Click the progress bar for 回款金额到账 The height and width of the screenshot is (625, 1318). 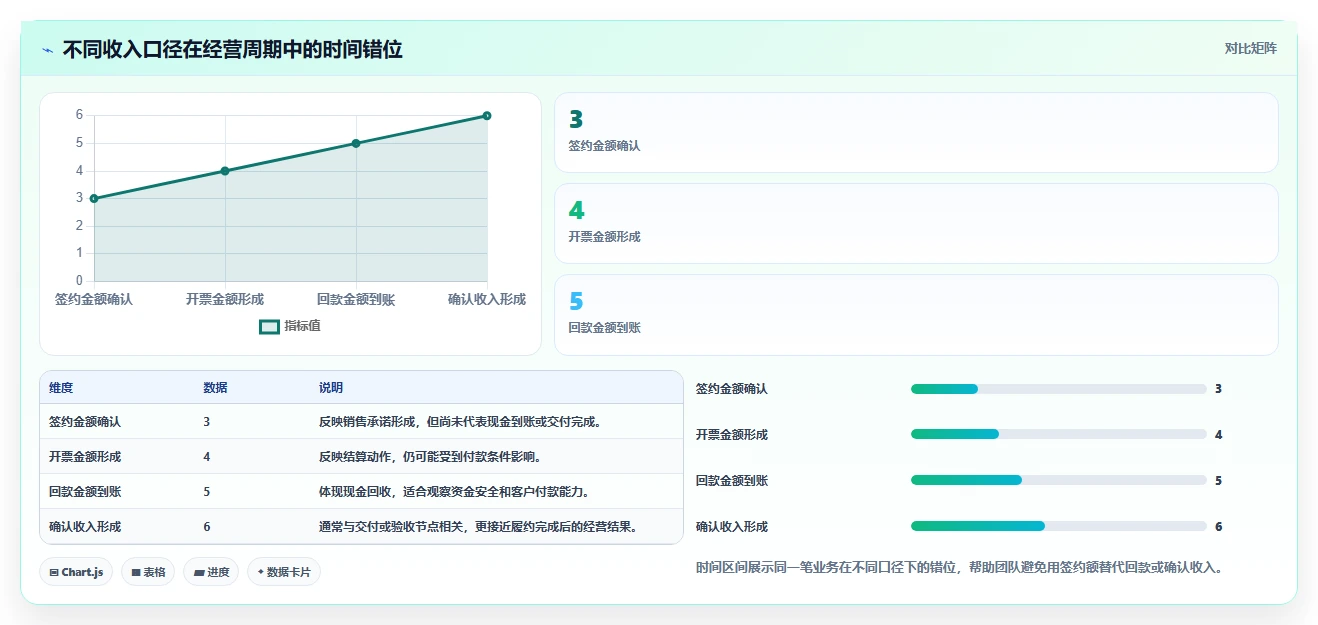point(1059,481)
